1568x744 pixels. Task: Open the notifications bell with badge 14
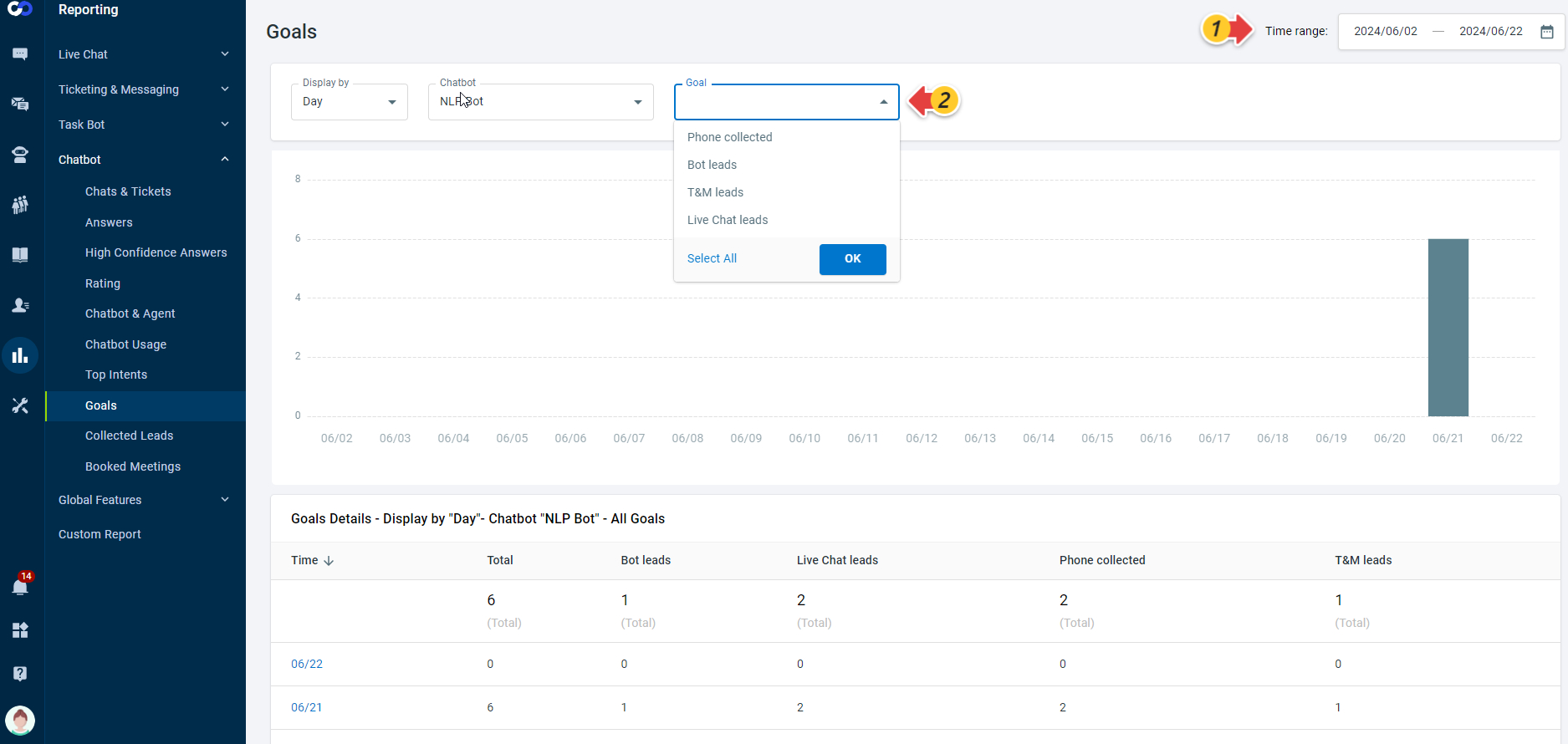pos(20,585)
